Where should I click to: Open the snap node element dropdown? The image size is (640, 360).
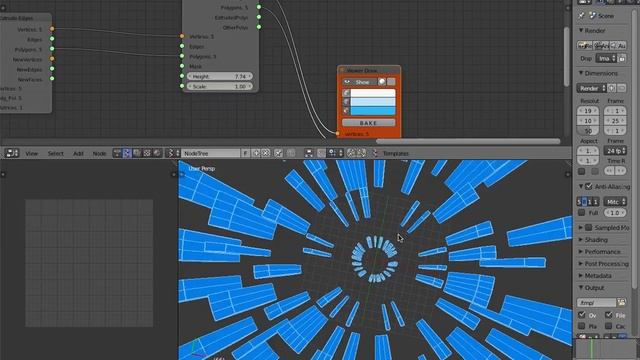(336, 153)
